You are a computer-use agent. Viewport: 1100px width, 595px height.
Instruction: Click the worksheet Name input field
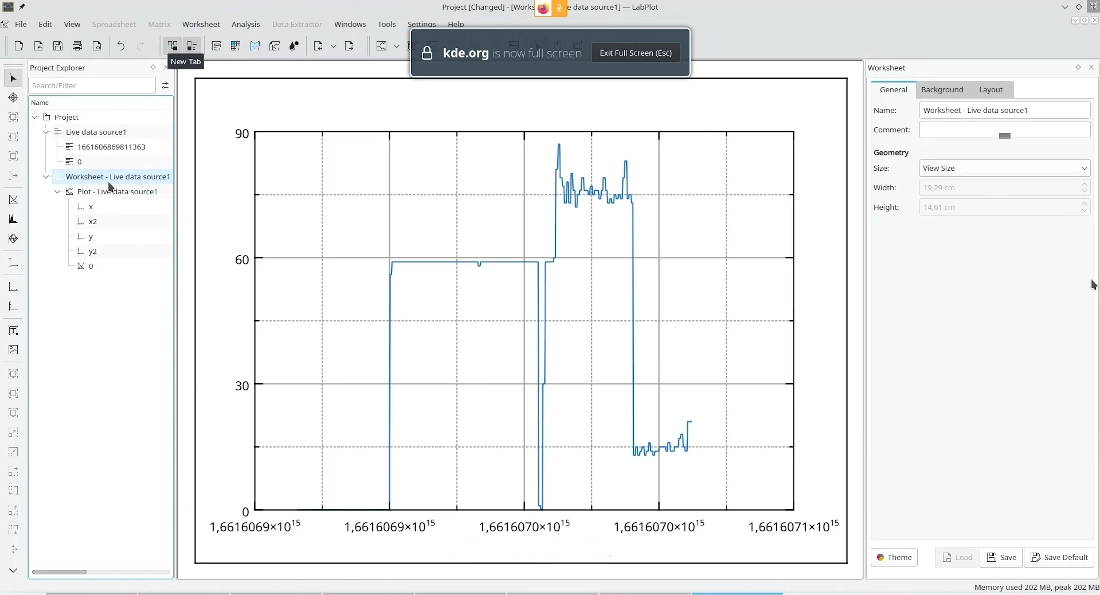click(1004, 110)
